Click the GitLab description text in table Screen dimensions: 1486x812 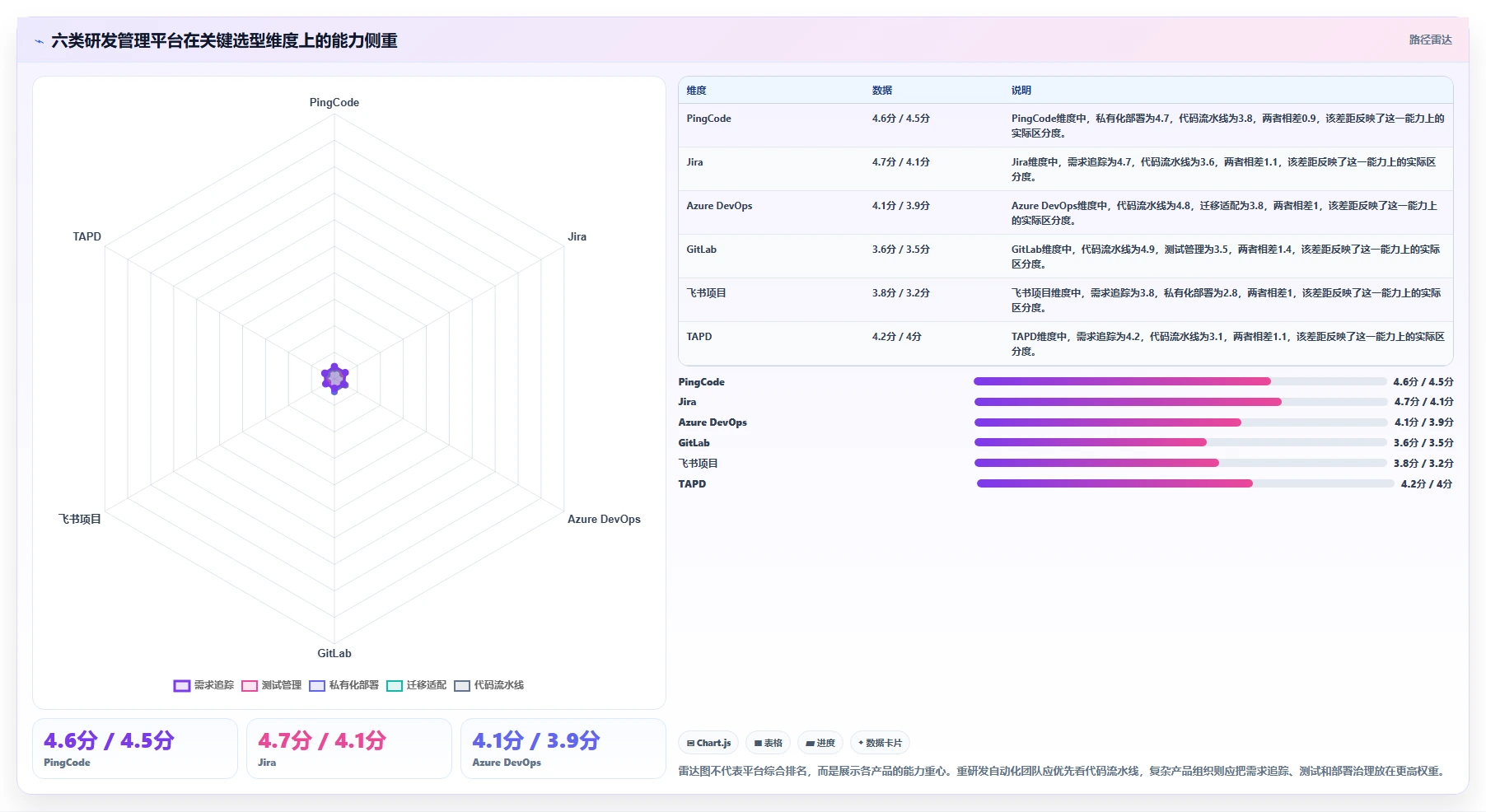click(x=1226, y=257)
